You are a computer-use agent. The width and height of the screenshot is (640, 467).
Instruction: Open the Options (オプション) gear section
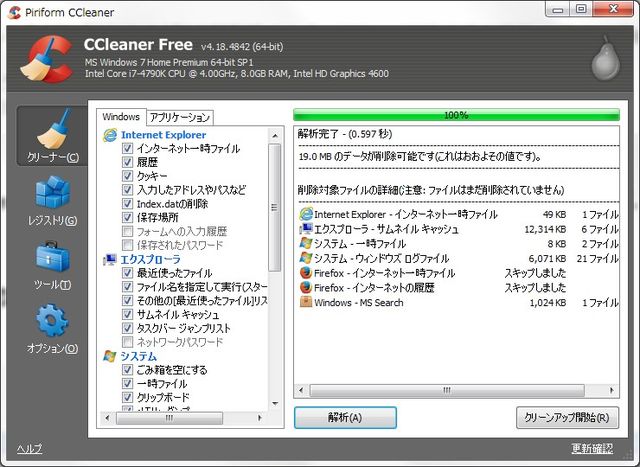(x=52, y=329)
